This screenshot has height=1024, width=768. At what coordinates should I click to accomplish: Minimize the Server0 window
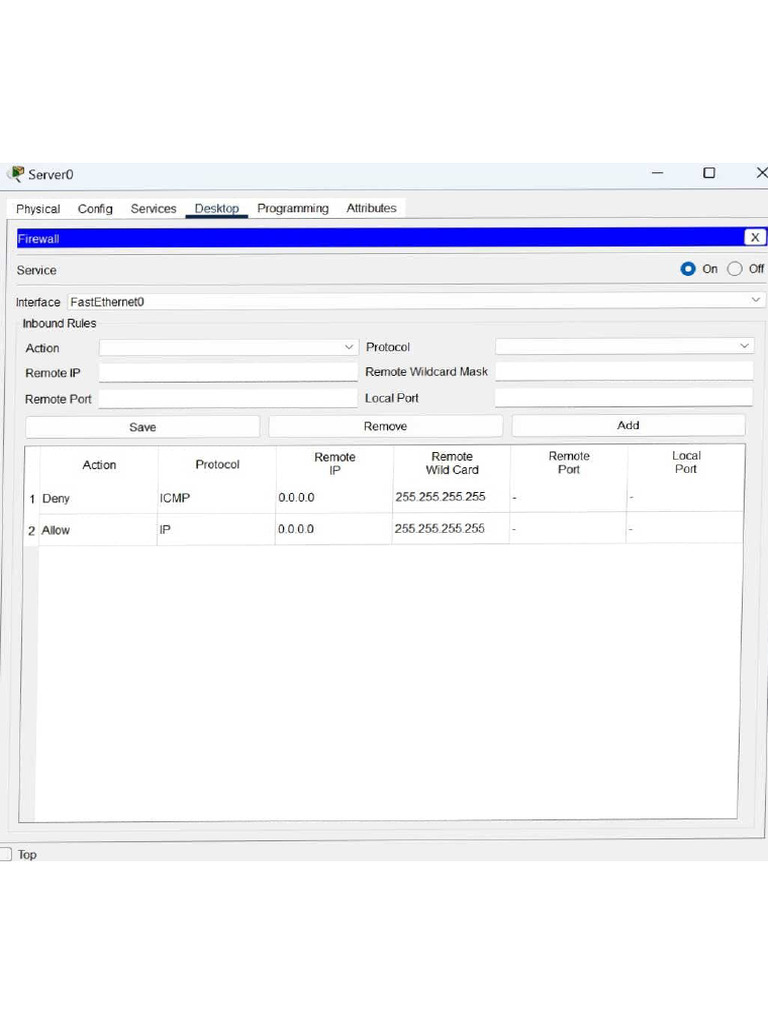[657, 173]
